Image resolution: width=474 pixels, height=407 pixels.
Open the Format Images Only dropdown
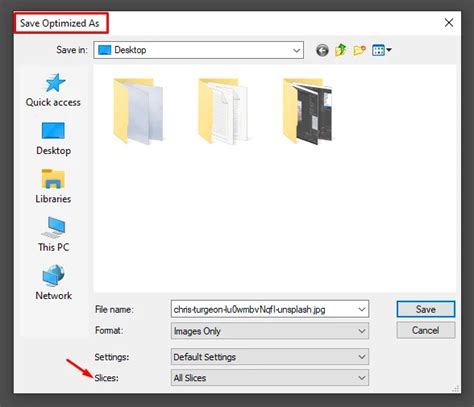270,331
